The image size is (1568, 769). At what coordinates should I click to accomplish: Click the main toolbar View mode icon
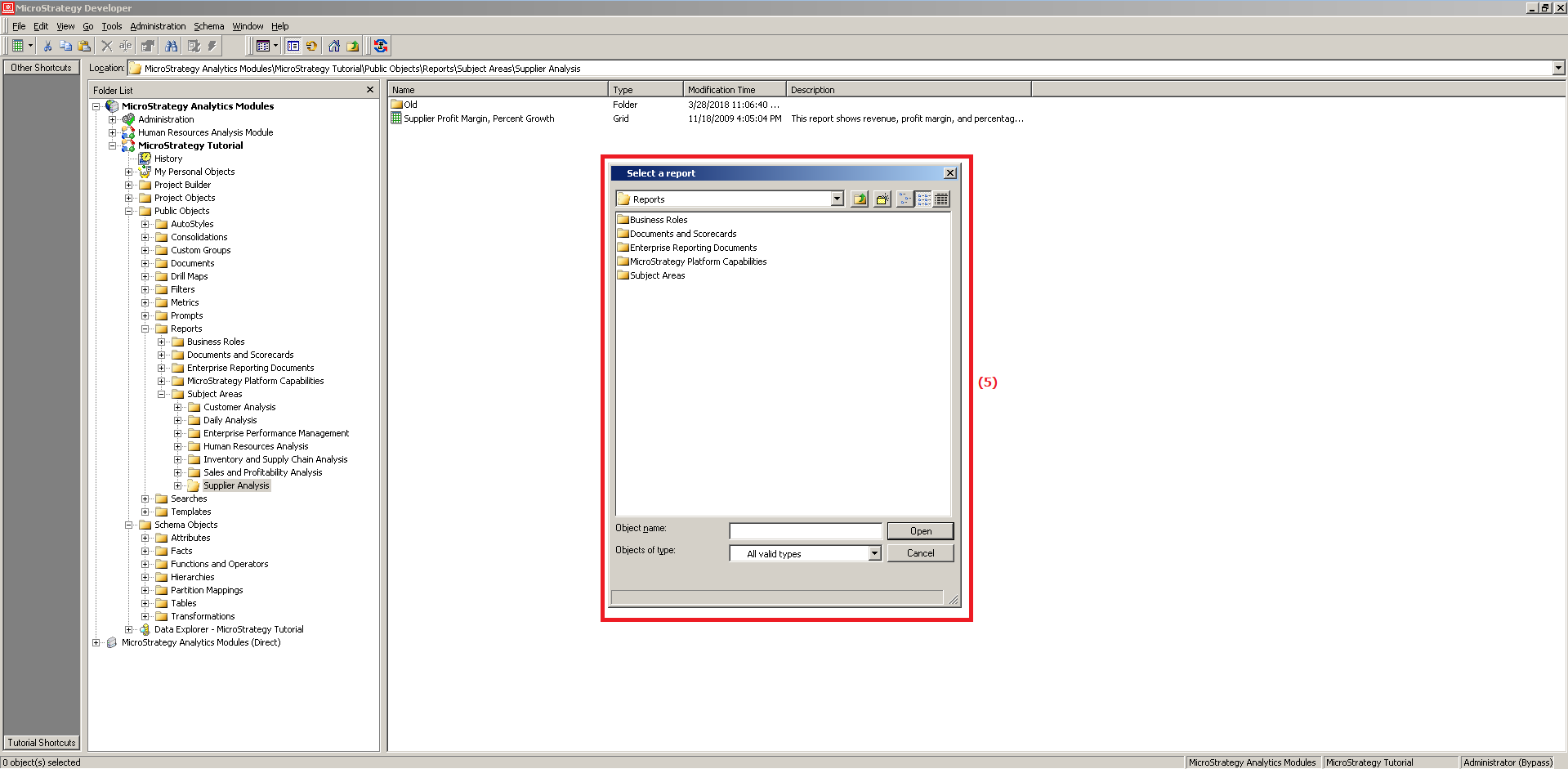262,46
